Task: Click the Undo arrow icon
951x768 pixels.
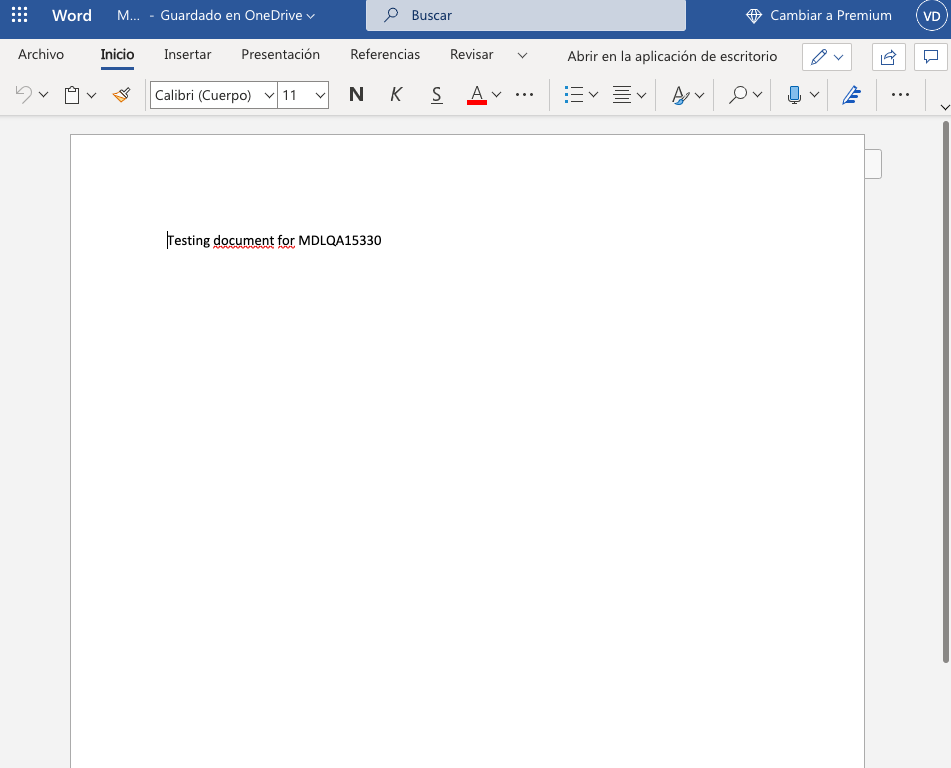Action: pos(24,95)
